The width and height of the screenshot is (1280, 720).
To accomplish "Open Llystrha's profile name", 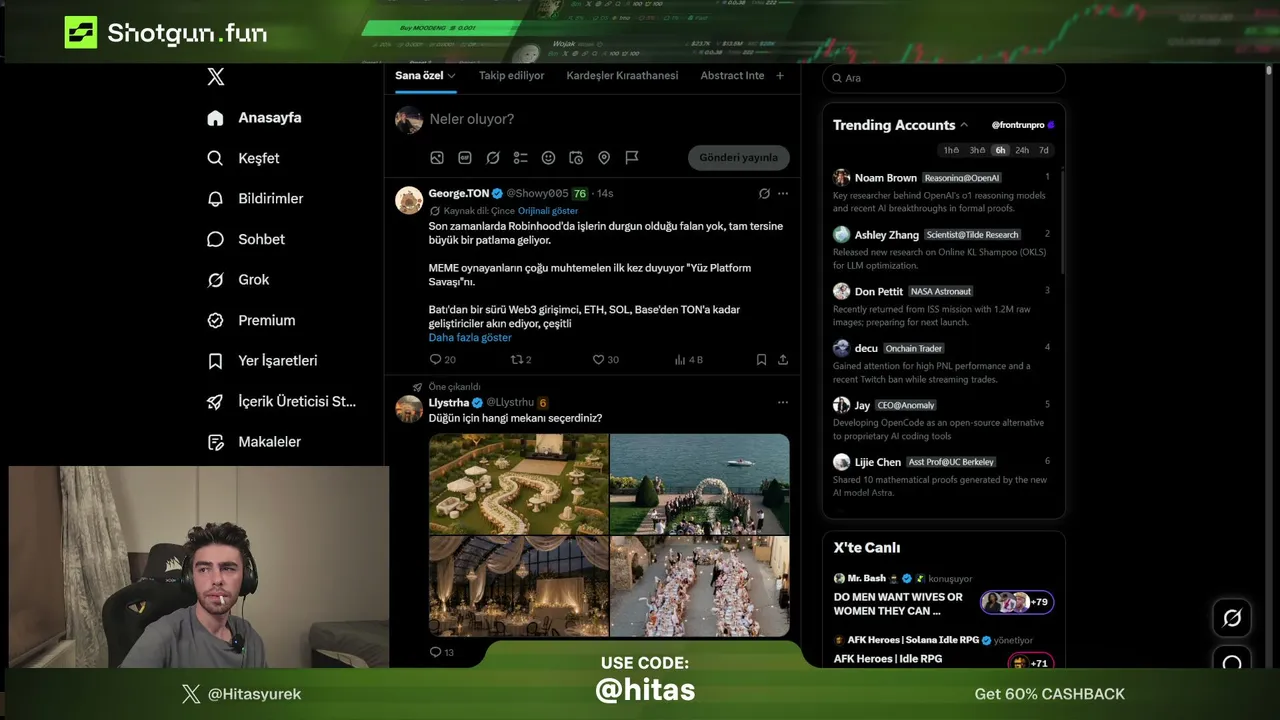I will point(449,402).
